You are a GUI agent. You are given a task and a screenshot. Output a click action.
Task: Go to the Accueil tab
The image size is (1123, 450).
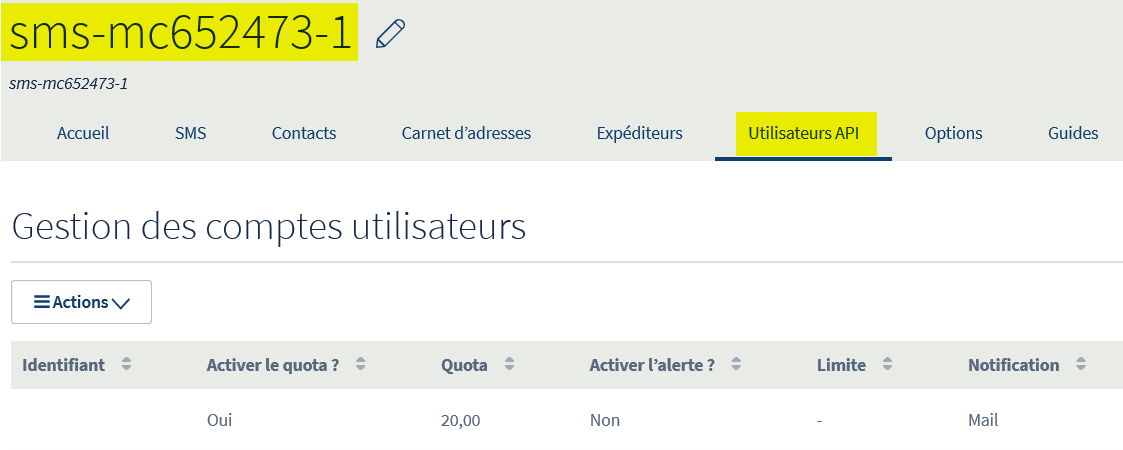[x=83, y=133]
